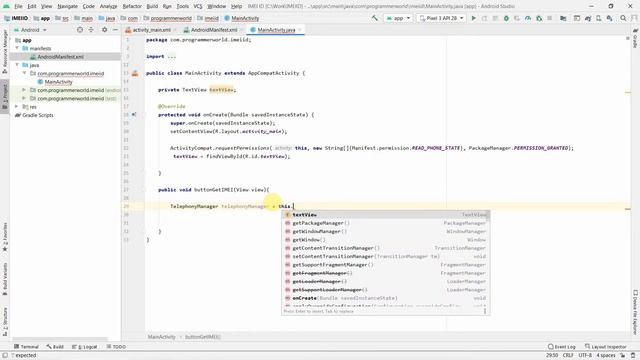Image resolution: width=640 pixels, height=360 pixels.
Task: Open the Build menu
Action: [152, 7]
